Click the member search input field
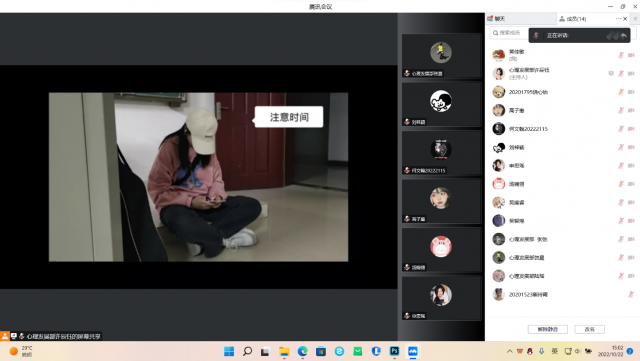This screenshot has width=640, height=361. [x=510, y=33]
